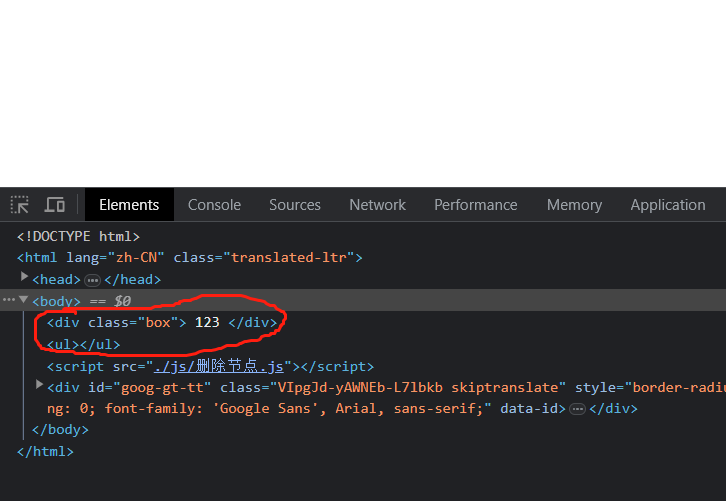The width and height of the screenshot is (726, 501).
Task: Activate the inspect element picker icon
Action: (19, 205)
